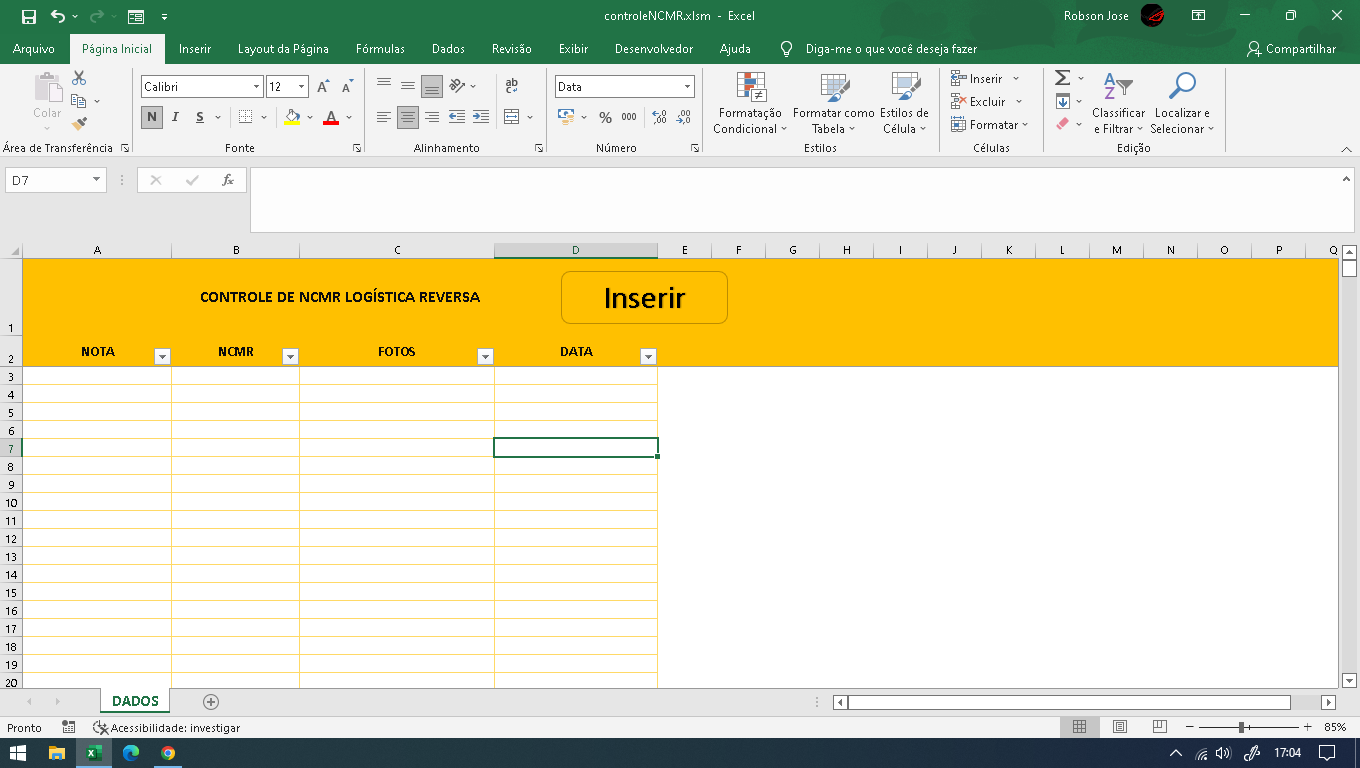Click the Cut scissors icon
Viewport: 1360px width, 768px height.
click(79, 78)
